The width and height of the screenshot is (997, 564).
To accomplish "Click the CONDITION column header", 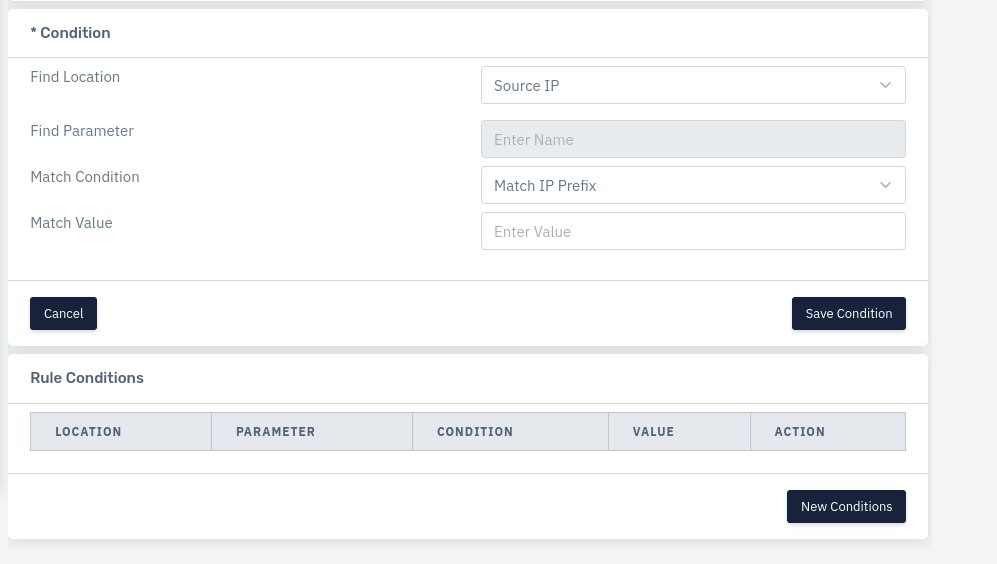I will [475, 432].
